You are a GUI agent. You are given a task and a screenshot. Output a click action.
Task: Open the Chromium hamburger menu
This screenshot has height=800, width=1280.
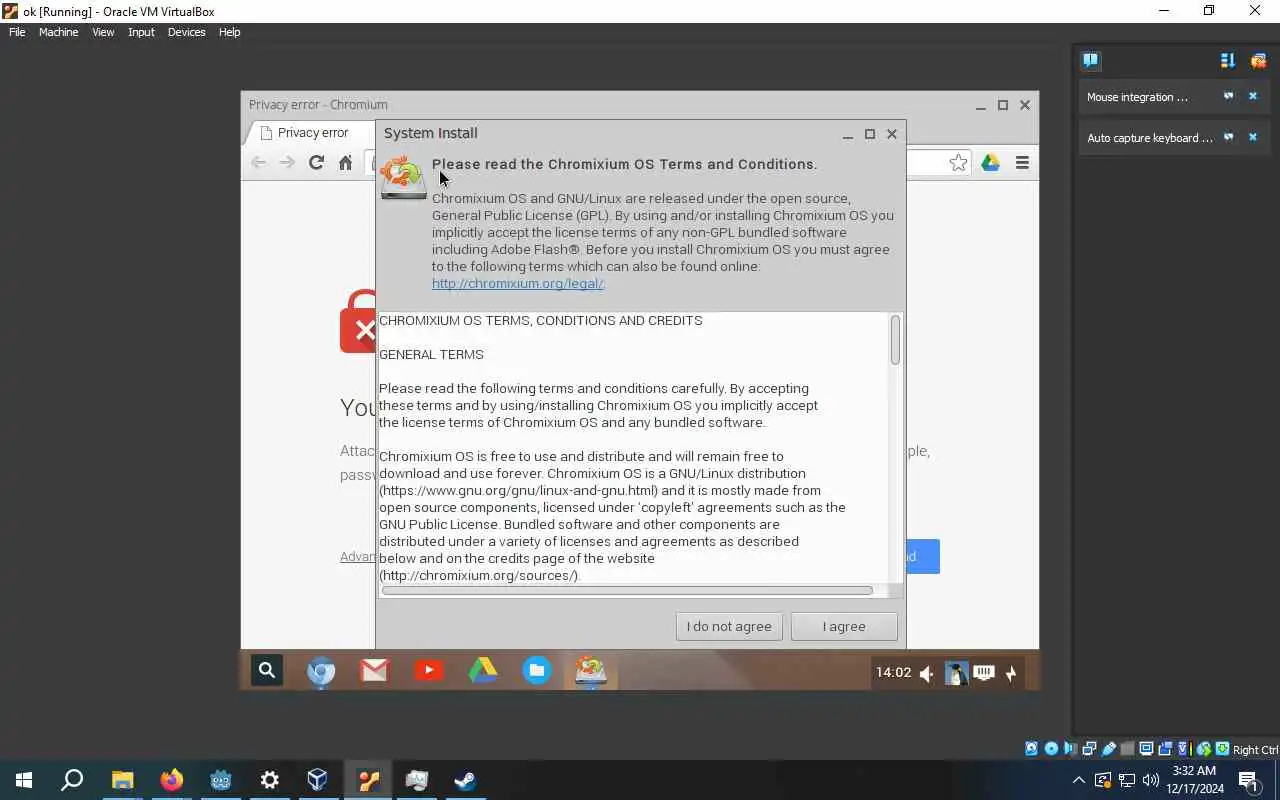tap(1022, 162)
